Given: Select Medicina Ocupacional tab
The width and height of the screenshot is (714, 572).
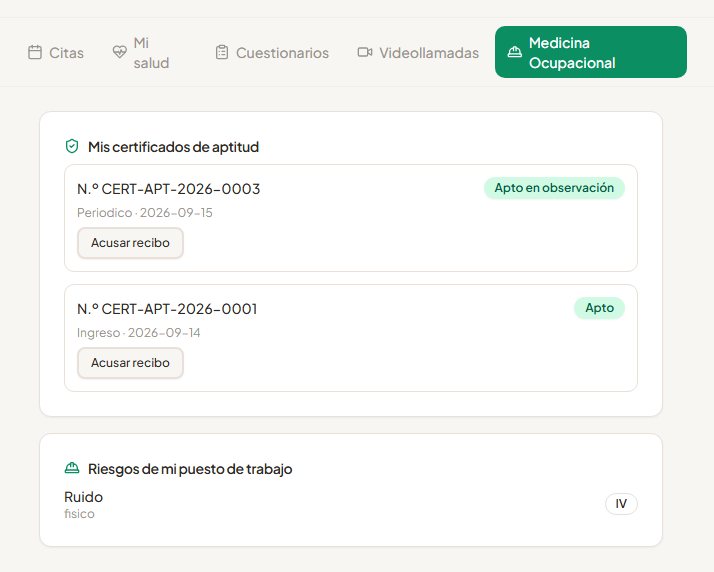Looking at the screenshot, I should pos(591,52).
